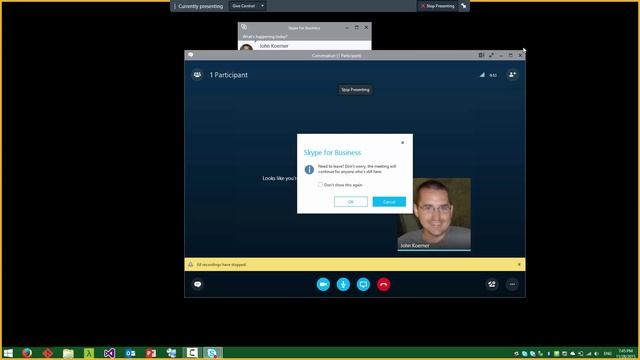Open the Windows Start button
The image size is (640, 360).
pyautogui.click(x=8, y=353)
